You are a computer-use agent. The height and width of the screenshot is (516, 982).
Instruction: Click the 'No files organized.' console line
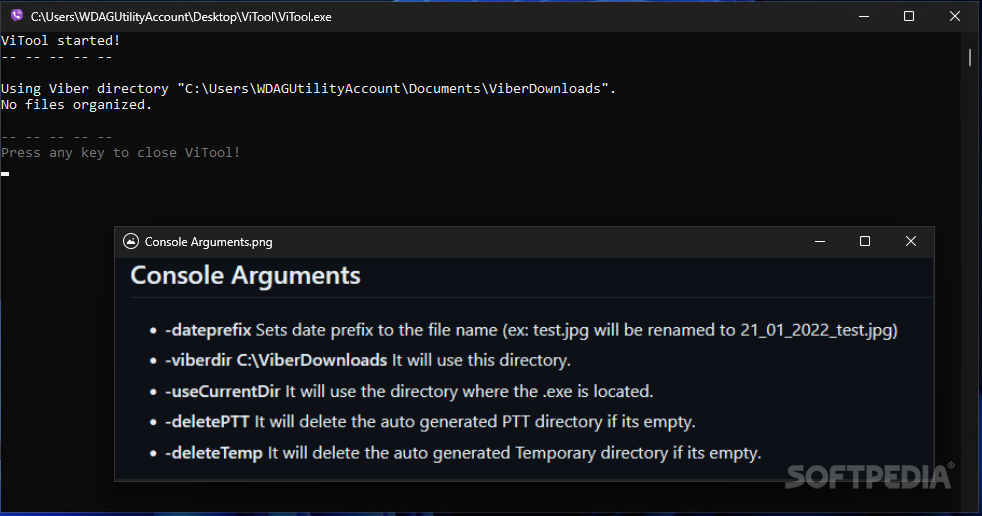pyautogui.click(x=76, y=105)
